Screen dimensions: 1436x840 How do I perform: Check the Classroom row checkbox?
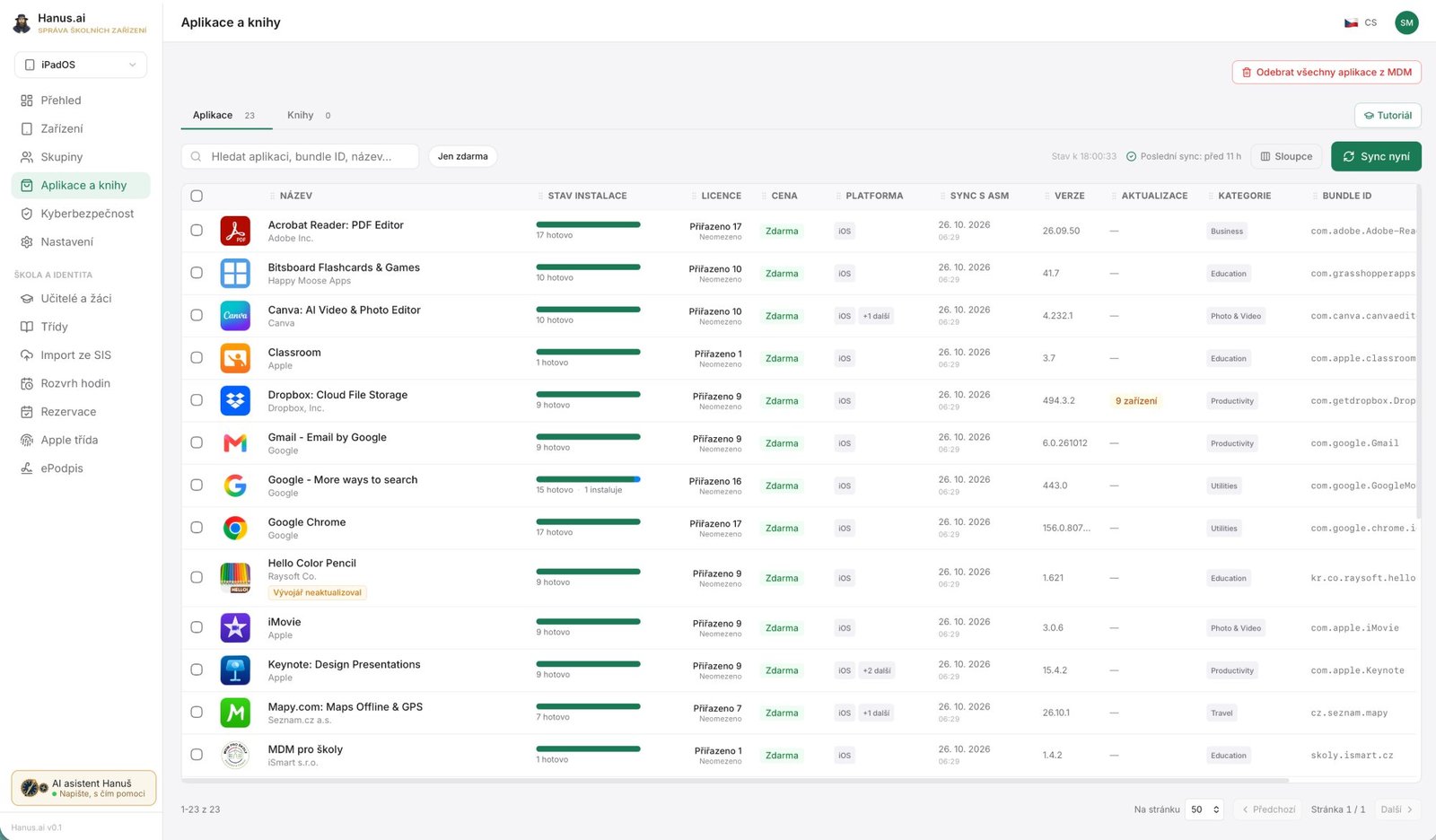(x=197, y=358)
